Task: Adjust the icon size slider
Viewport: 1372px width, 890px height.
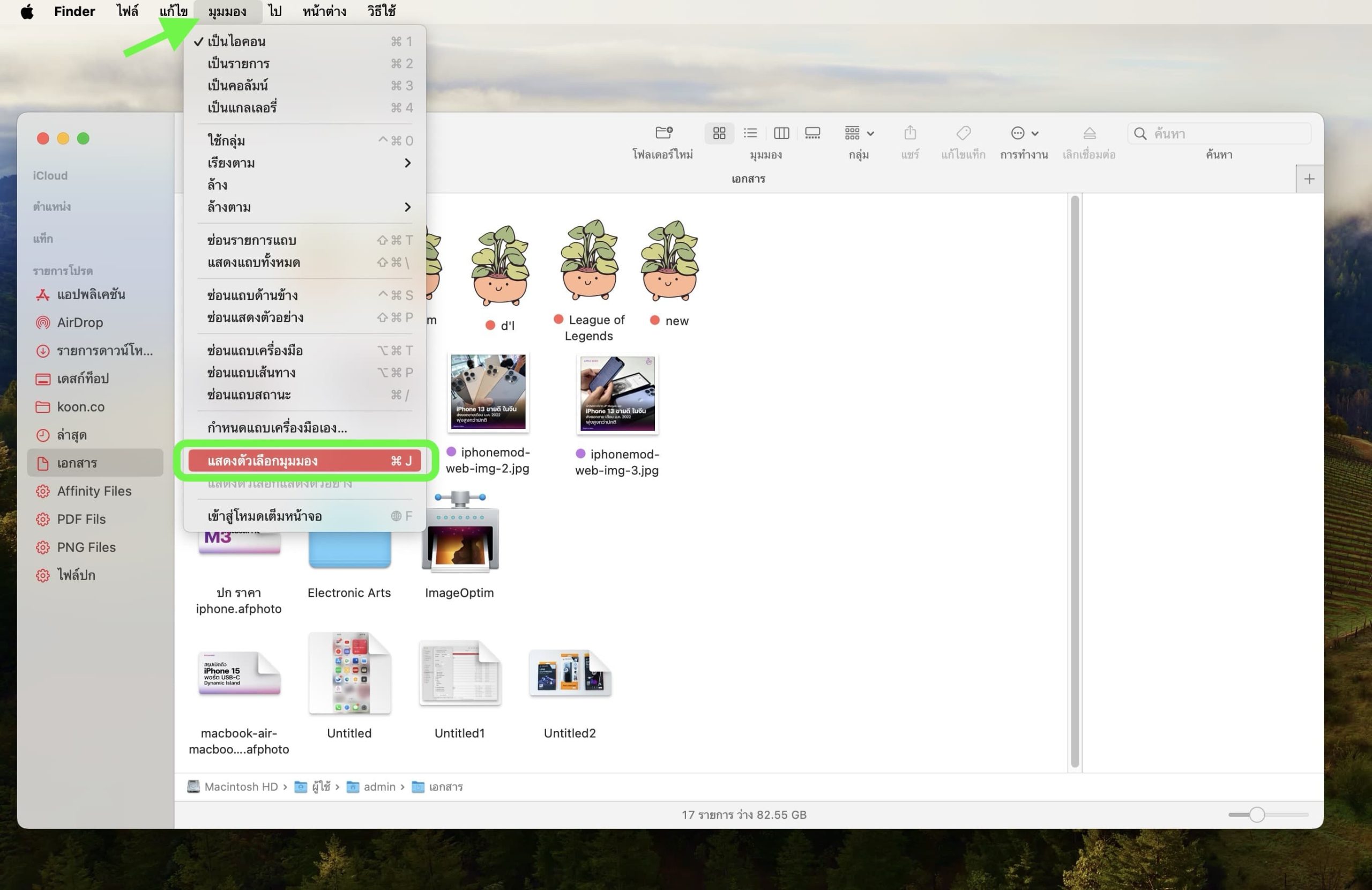Action: click(x=1257, y=814)
